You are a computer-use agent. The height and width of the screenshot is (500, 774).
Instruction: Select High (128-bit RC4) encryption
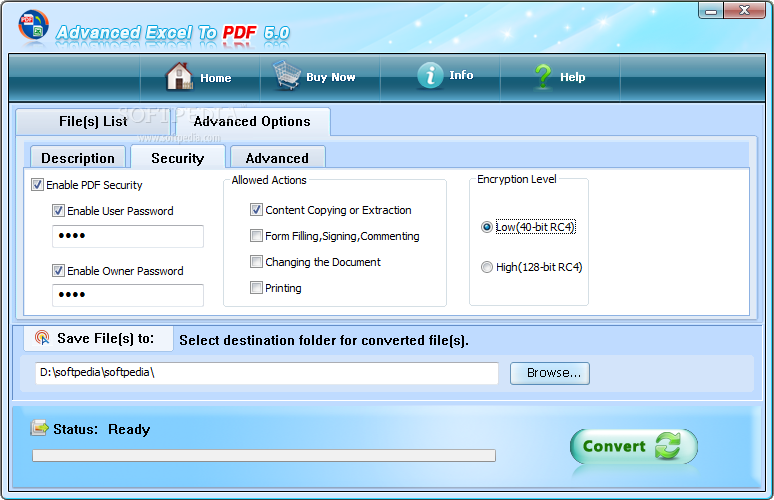(x=487, y=267)
